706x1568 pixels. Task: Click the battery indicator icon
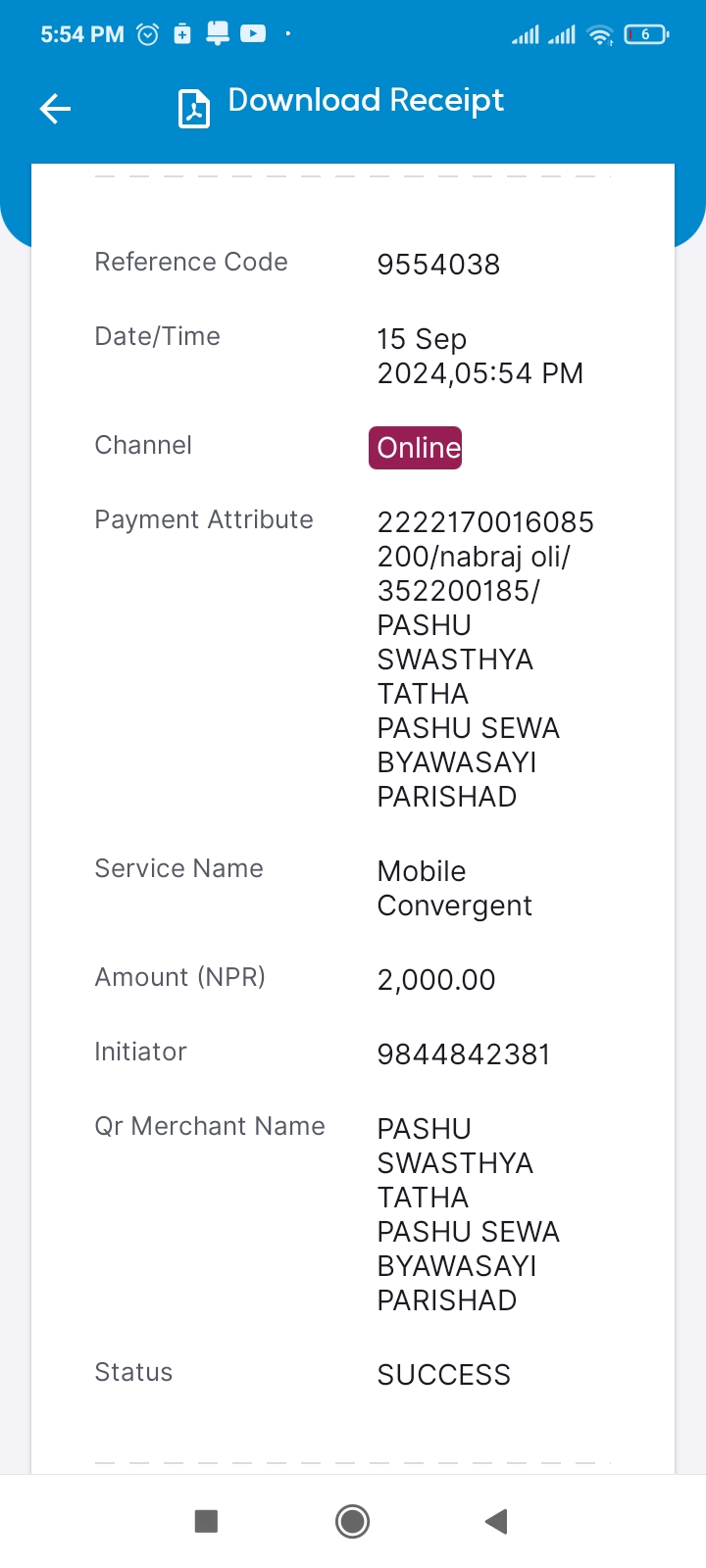(646, 34)
